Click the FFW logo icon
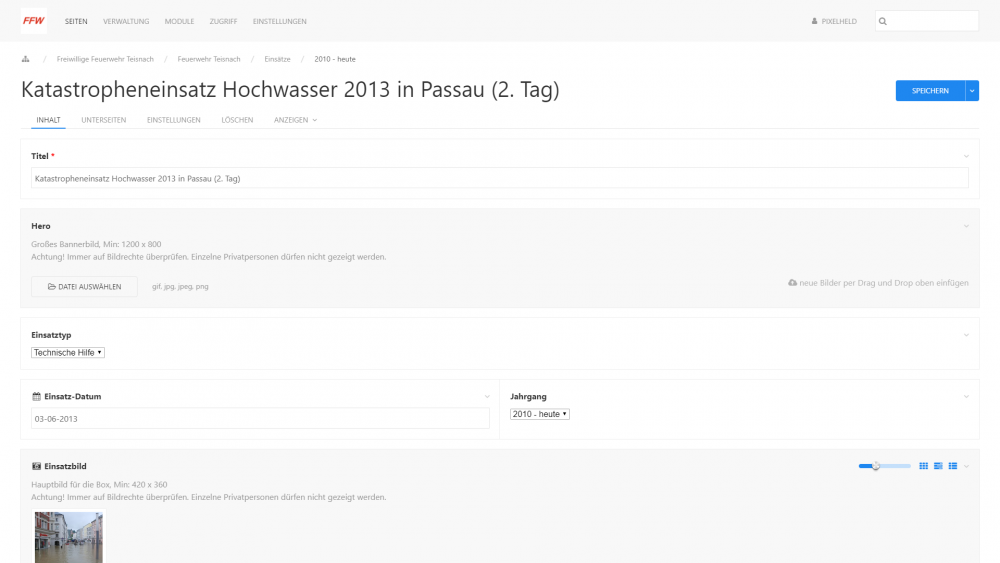1000x563 pixels. (x=33, y=21)
